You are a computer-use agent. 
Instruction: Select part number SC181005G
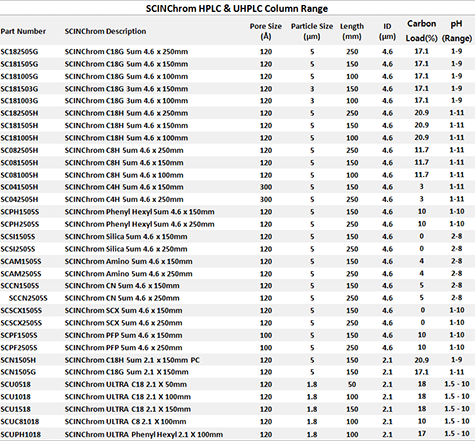19,76
